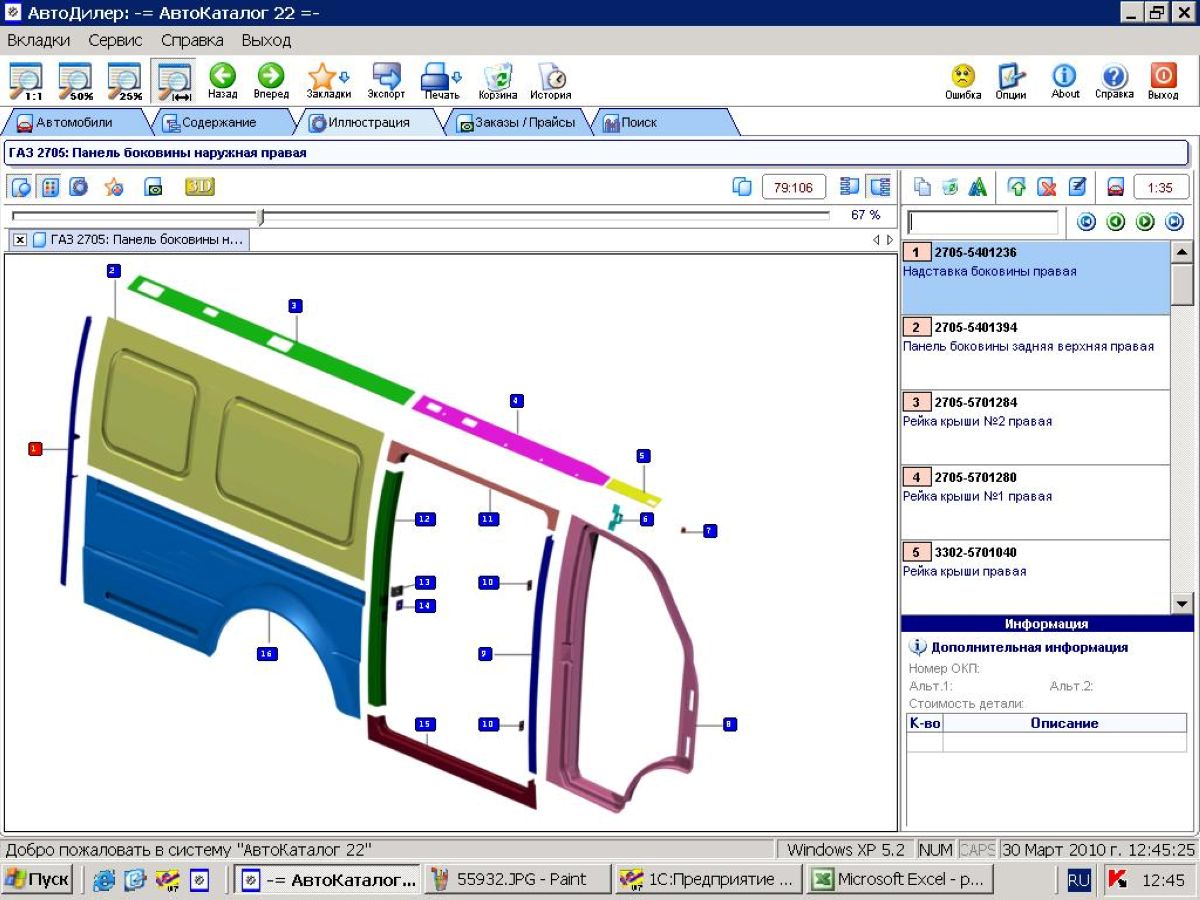Click the 79:106 illustration counter
Viewport: 1200px width, 900px height.
click(x=794, y=187)
